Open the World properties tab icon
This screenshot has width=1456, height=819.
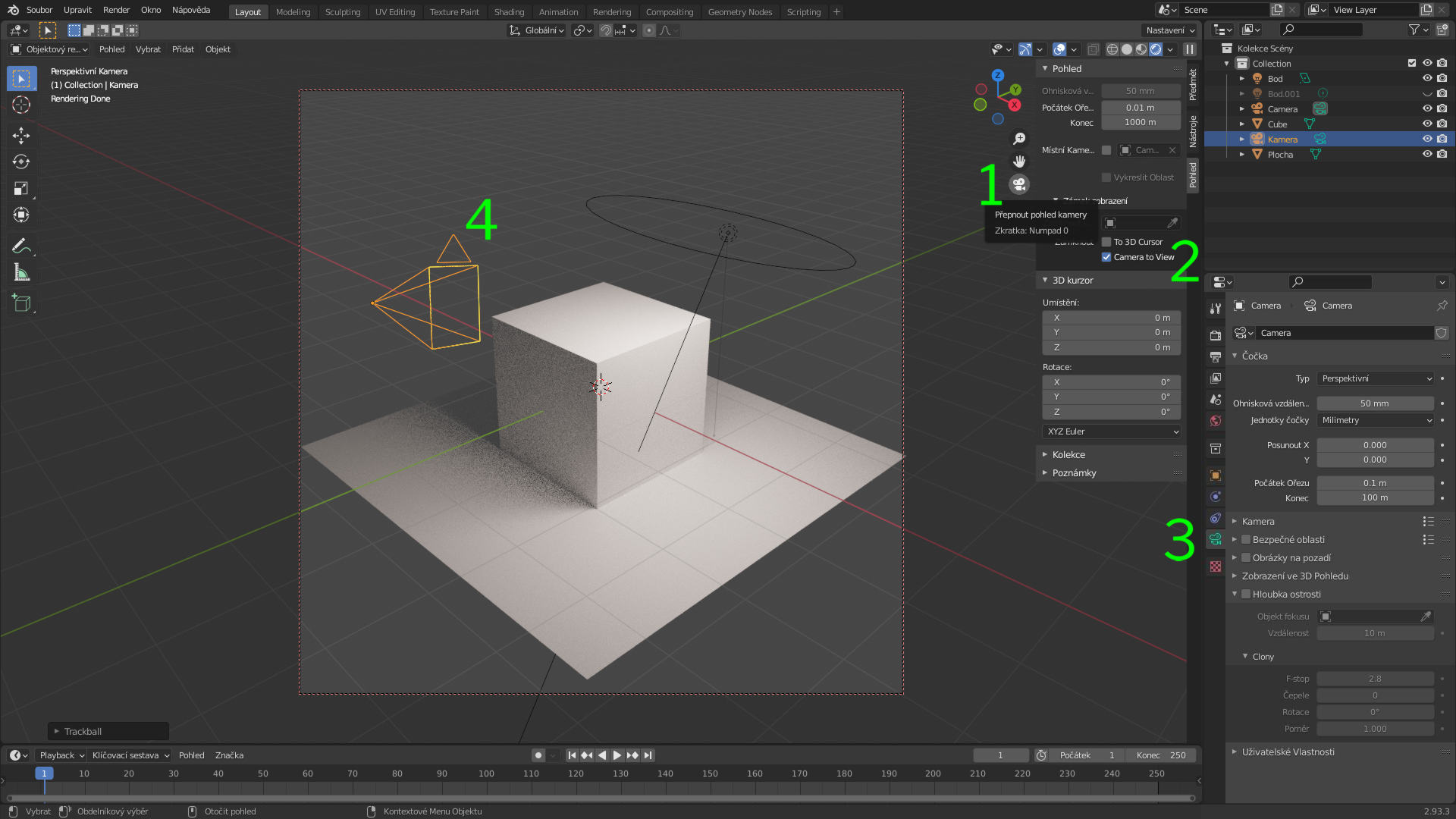tap(1216, 421)
